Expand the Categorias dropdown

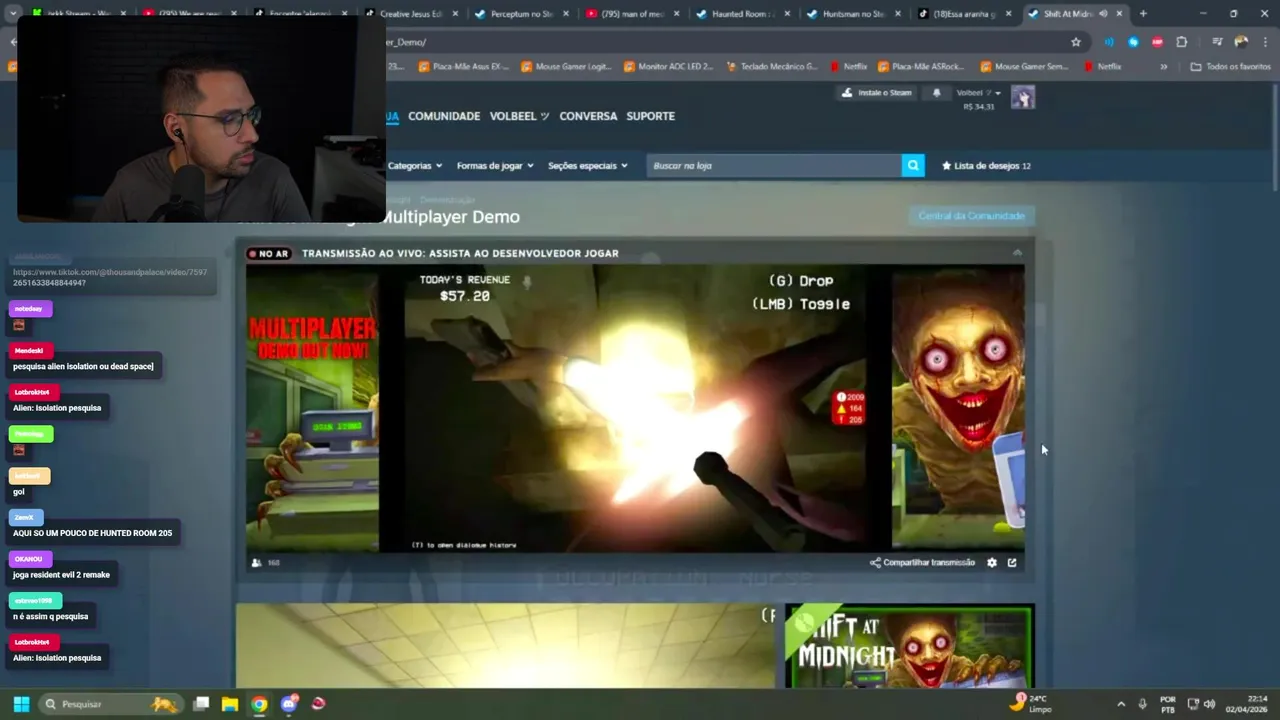(414, 165)
